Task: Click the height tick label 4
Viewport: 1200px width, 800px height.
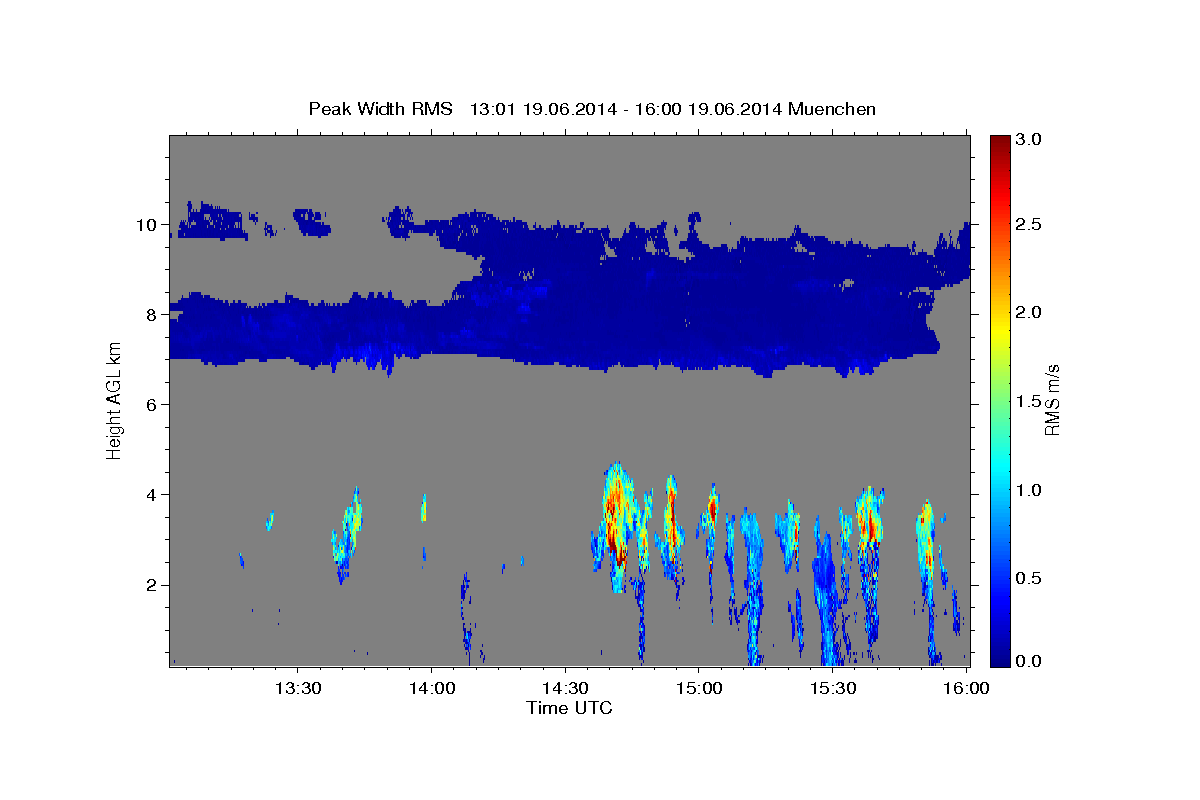Action: pos(153,495)
